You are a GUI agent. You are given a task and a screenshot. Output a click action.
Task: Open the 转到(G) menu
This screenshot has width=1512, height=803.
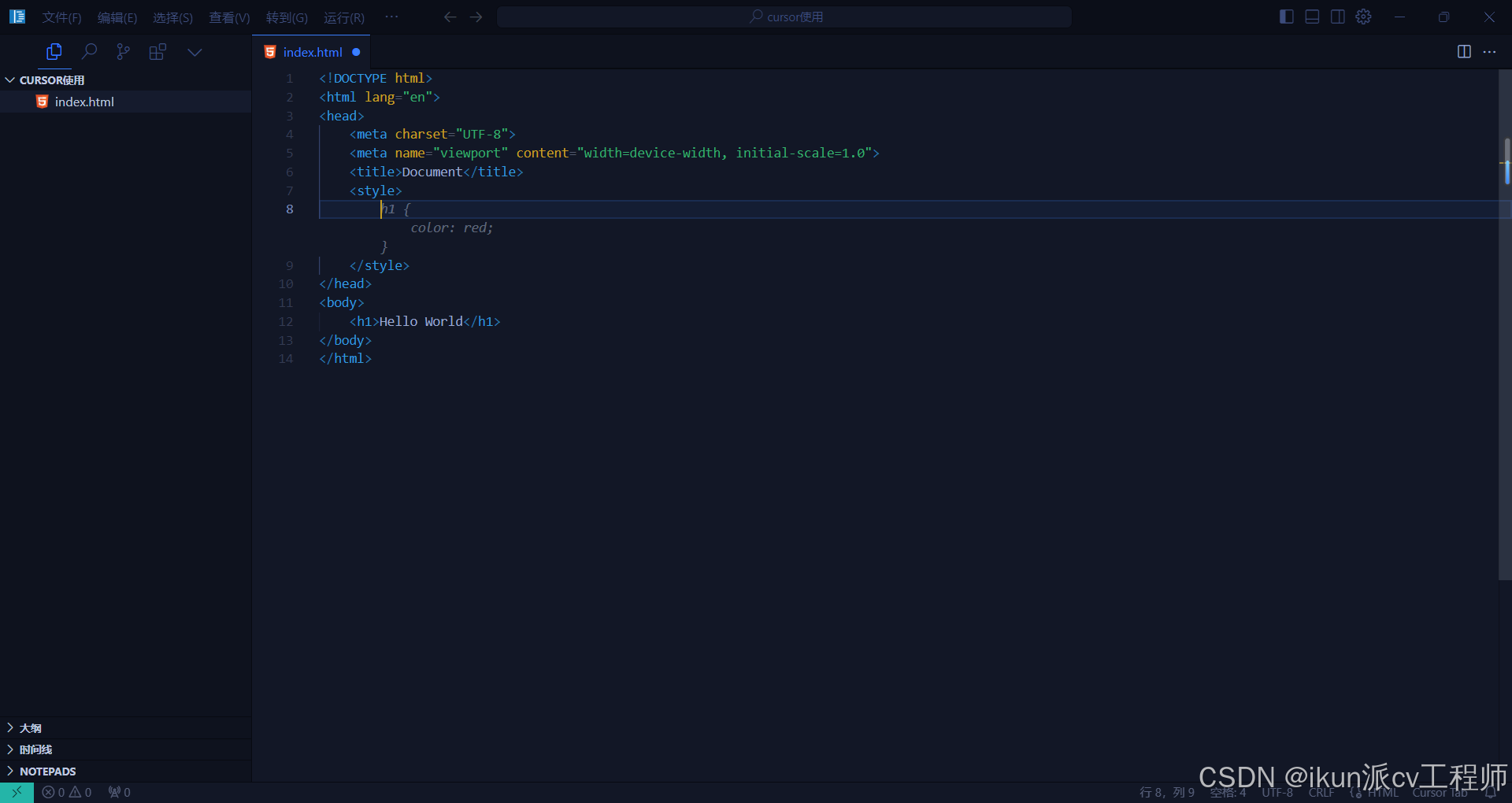pyautogui.click(x=287, y=17)
